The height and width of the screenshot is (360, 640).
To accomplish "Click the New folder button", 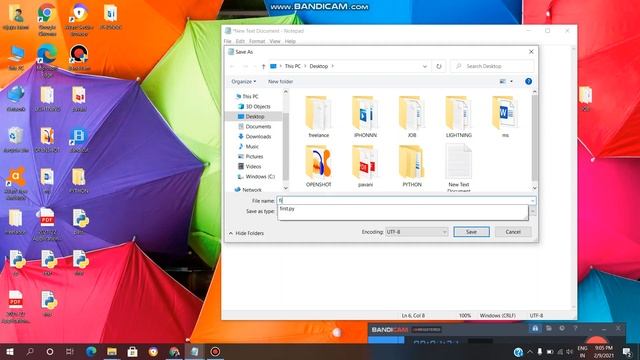I will click(x=280, y=81).
